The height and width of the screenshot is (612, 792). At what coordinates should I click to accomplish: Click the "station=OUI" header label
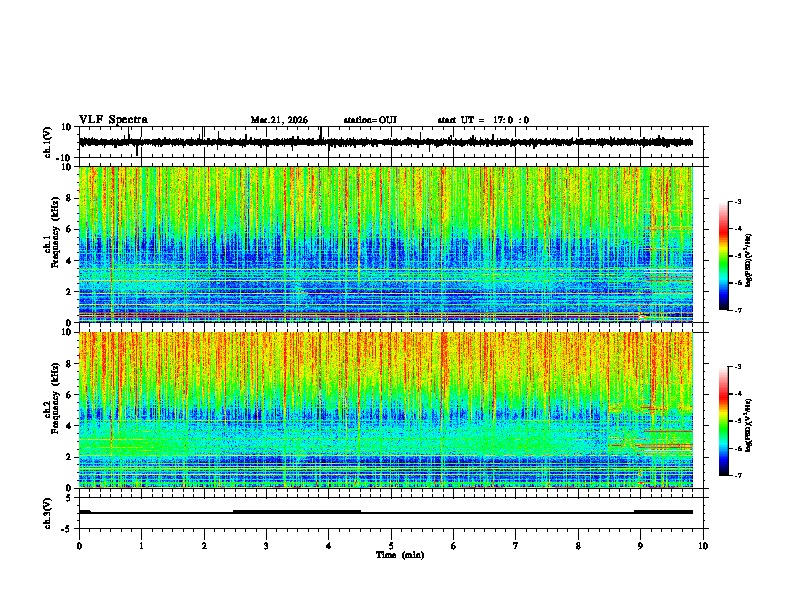pyautogui.click(x=370, y=120)
